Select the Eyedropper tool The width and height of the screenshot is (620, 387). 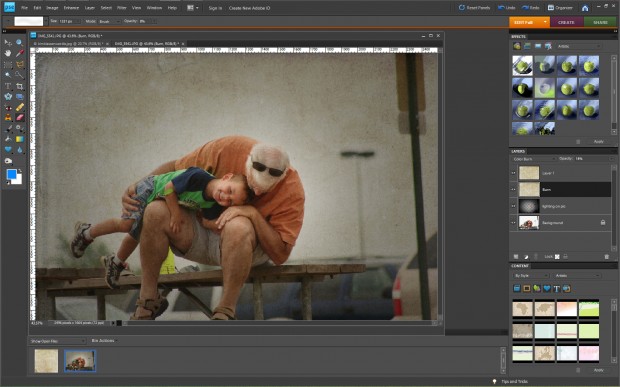click(x=19, y=53)
